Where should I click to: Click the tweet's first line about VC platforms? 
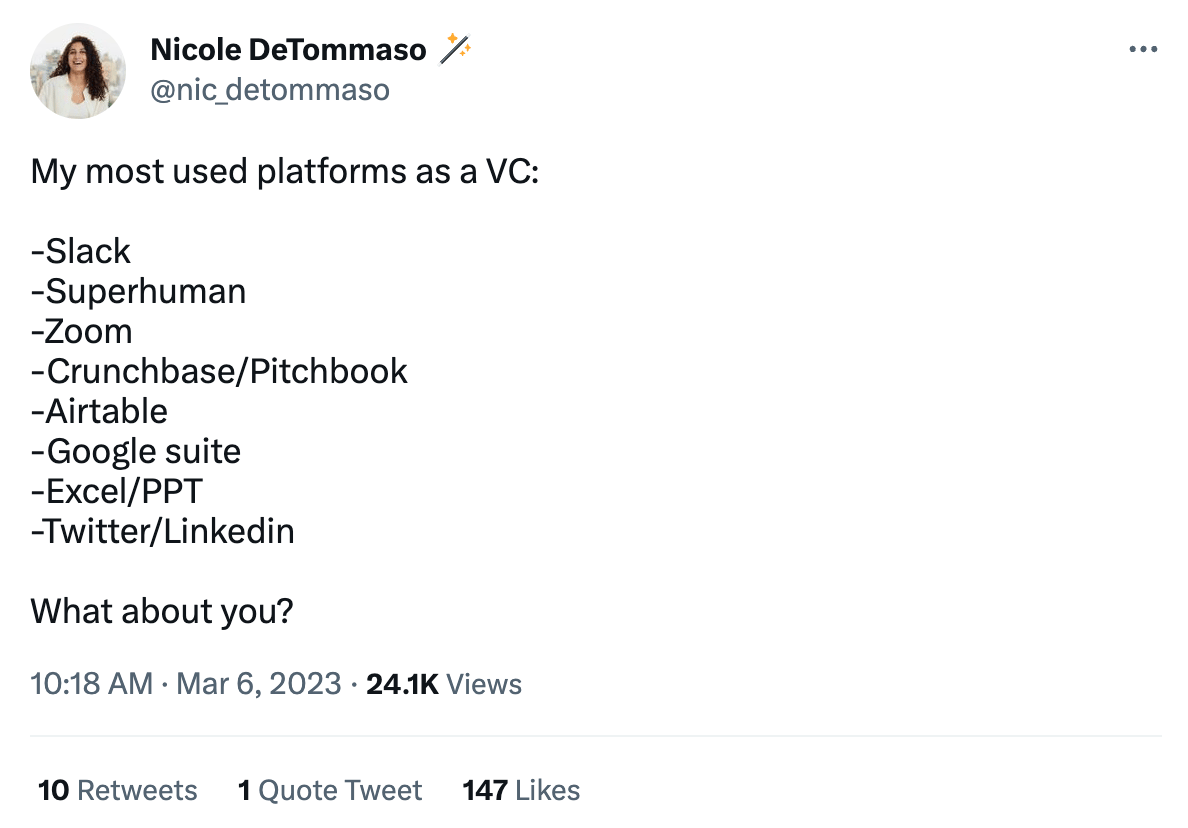(x=285, y=171)
